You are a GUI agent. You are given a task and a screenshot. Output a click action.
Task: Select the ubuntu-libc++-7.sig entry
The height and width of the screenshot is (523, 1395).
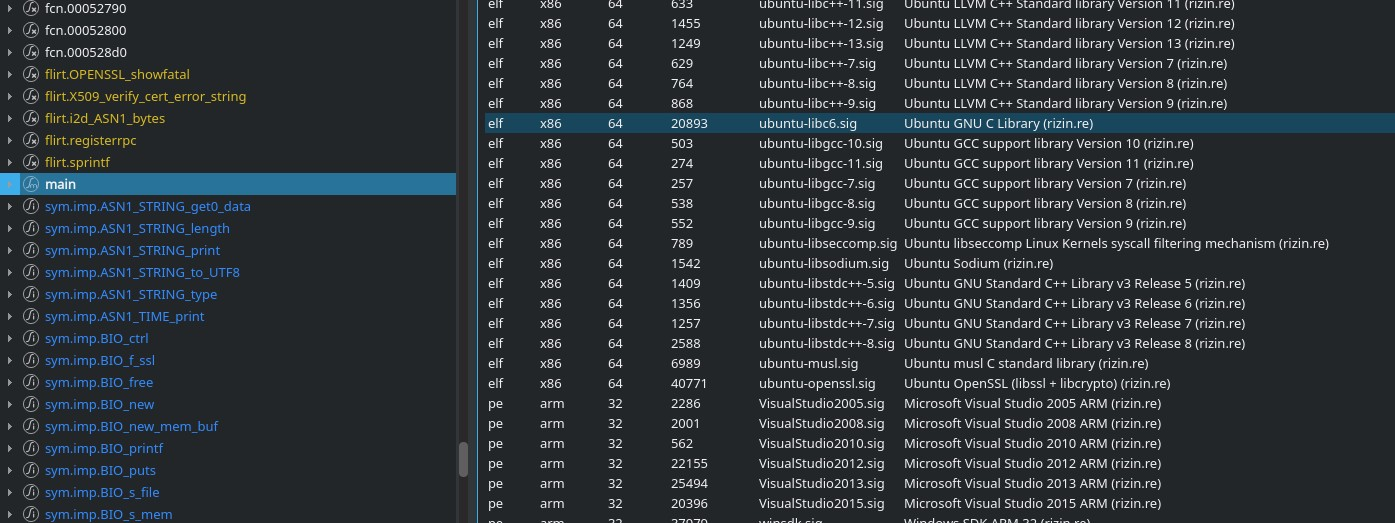pos(817,63)
